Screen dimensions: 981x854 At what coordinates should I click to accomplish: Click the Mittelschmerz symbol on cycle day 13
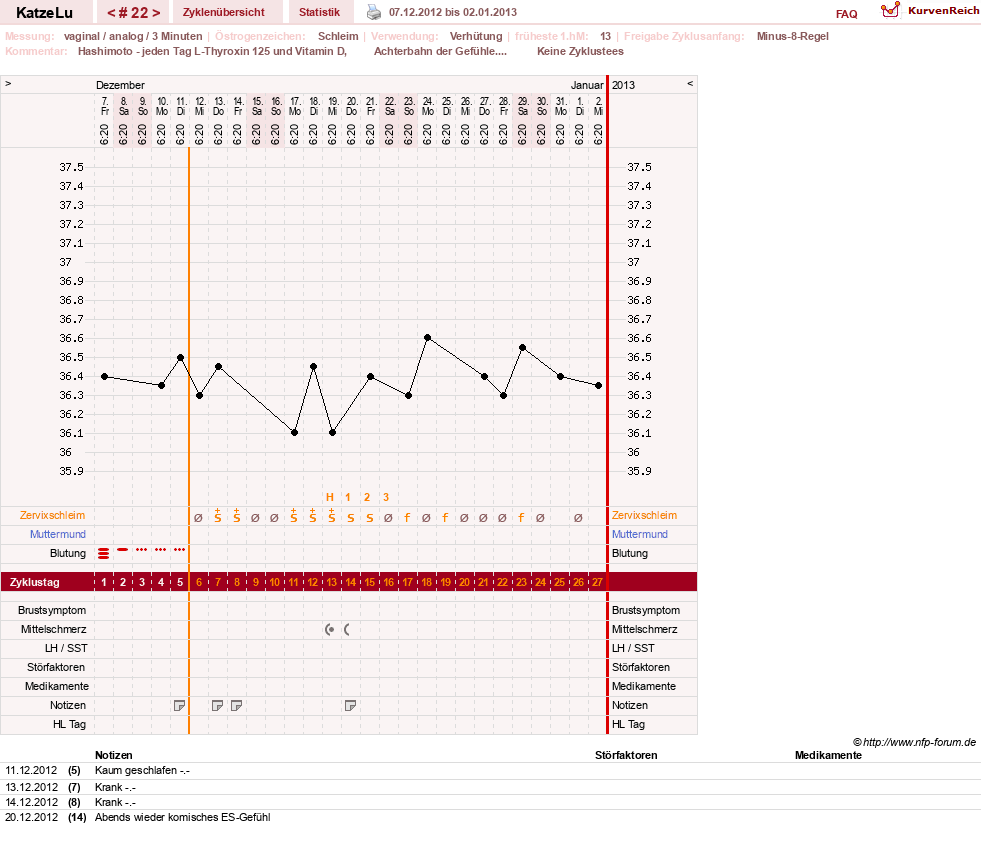point(330,629)
